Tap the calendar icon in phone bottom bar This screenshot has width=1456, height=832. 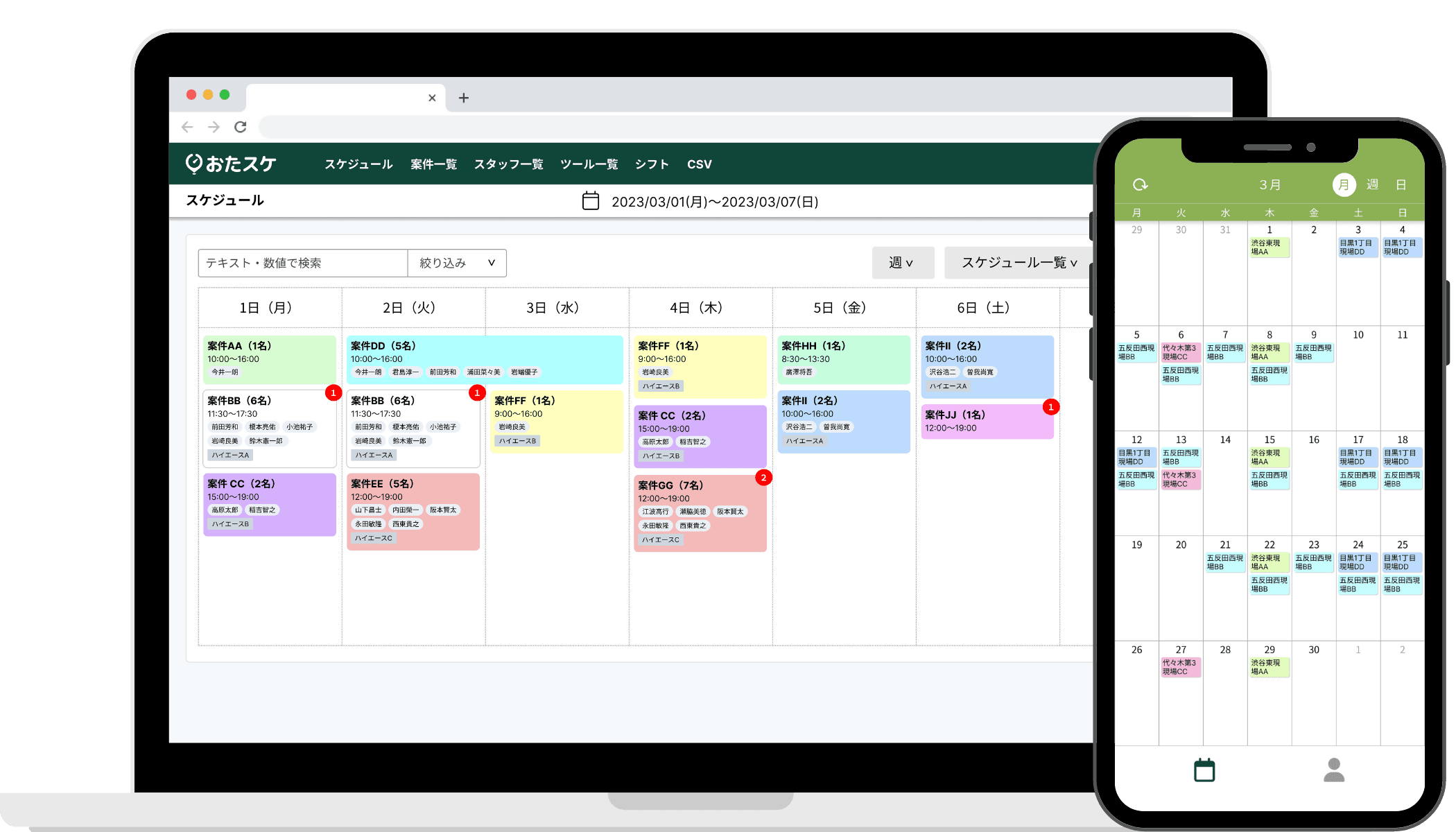pyautogui.click(x=1204, y=770)
